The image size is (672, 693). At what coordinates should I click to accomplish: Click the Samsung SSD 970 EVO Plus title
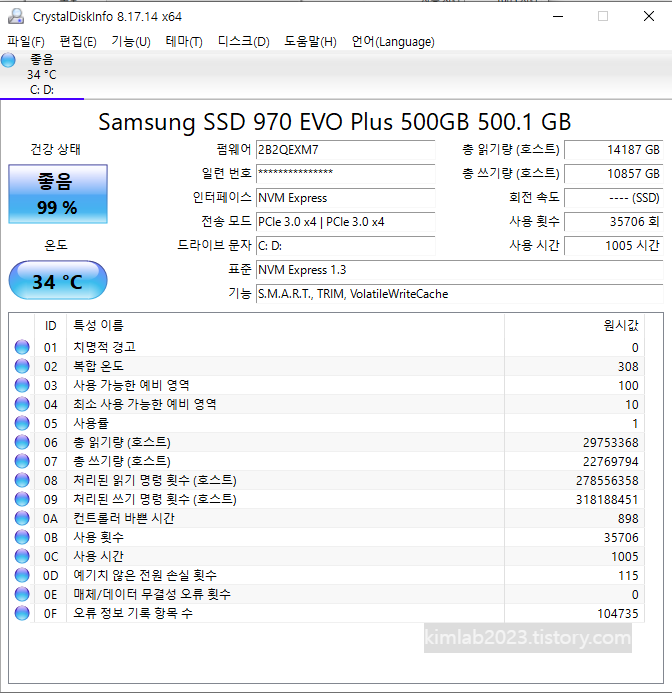(x=335, y=122)
